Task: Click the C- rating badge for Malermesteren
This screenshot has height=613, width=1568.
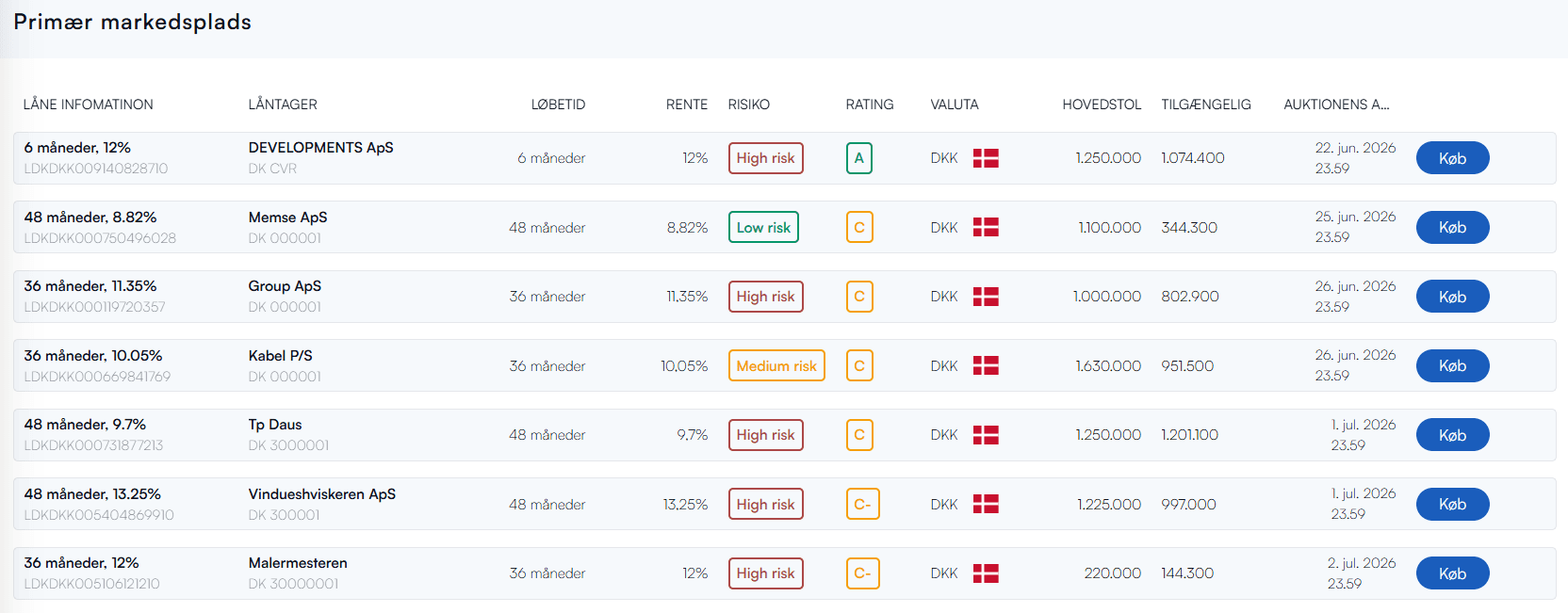Action: tap(863, 573)
